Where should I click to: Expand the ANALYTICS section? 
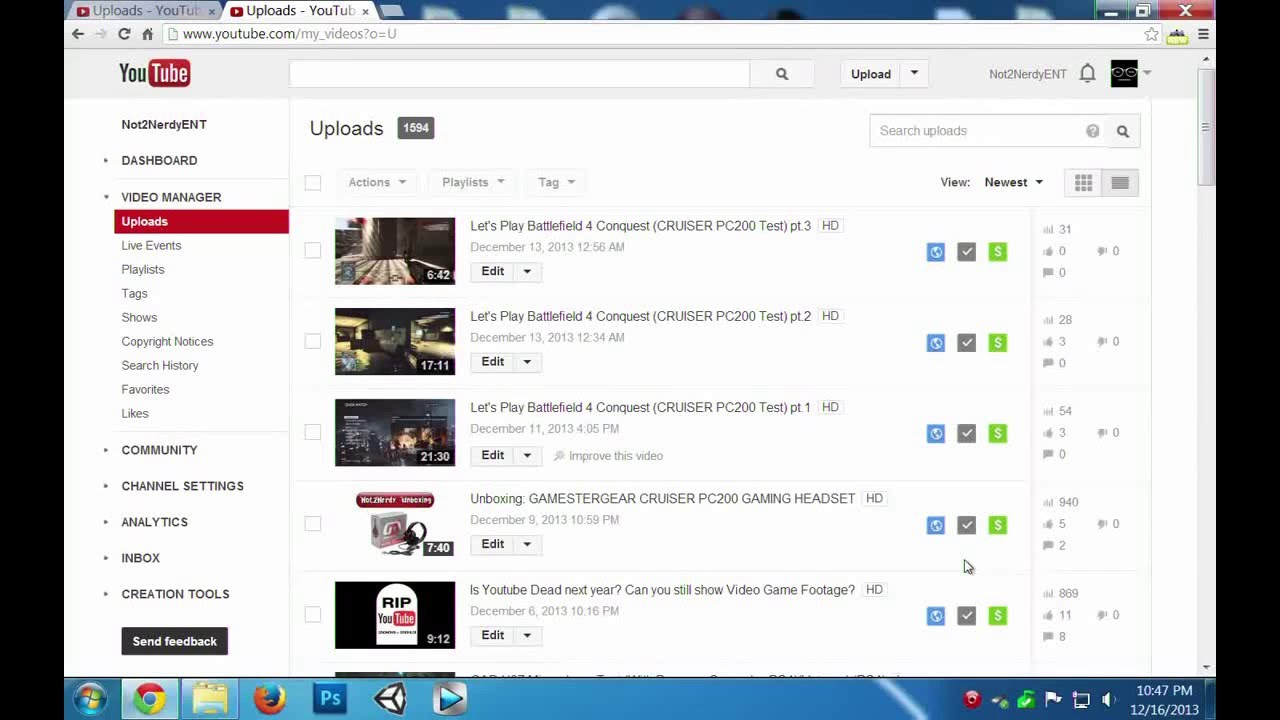coord(154,523)
